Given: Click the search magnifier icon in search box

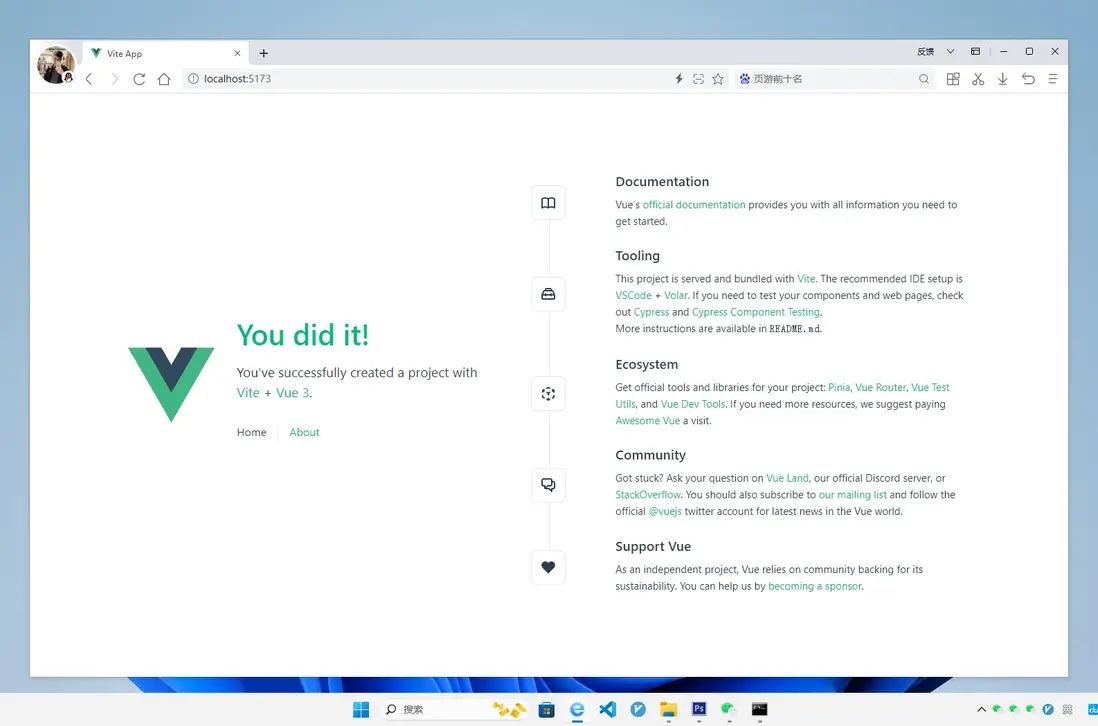Looking at the screenshot, I should 924,79.
